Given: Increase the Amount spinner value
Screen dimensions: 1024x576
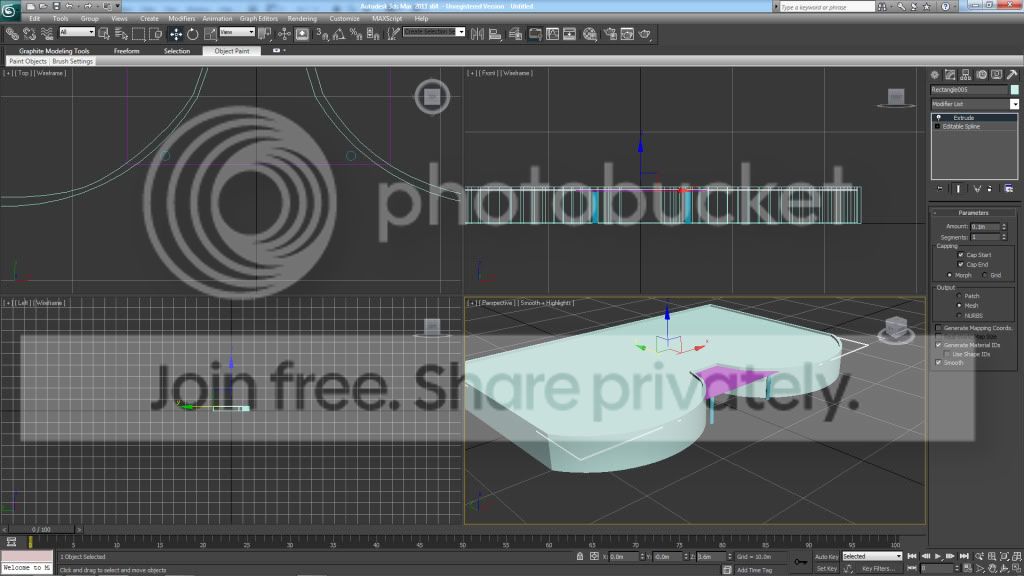Looking at the screenshot, I should point(1004,224).
